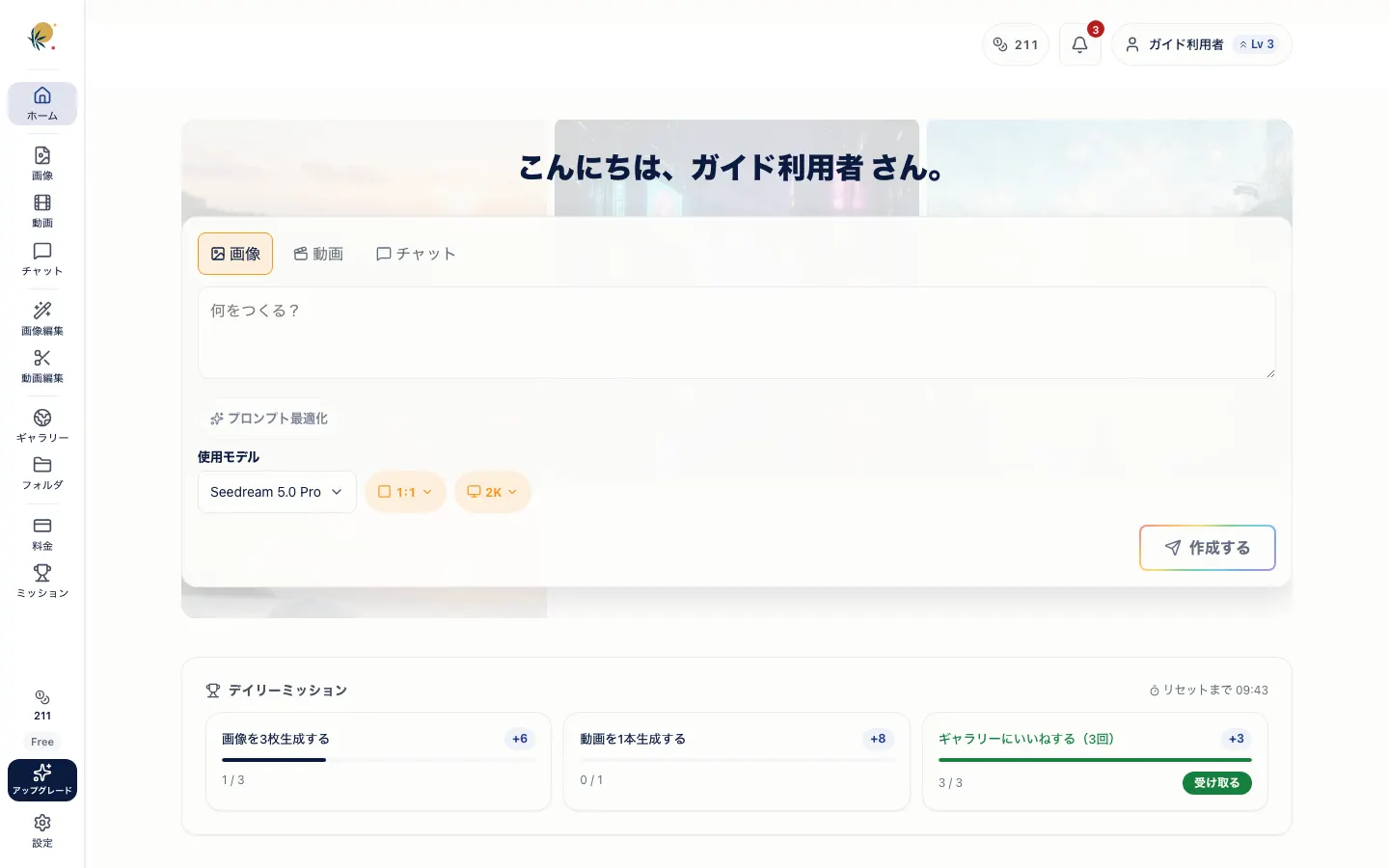Open フォルダ in sidebar
This screenshot has width=1389, height=868.
coord(42,474)
